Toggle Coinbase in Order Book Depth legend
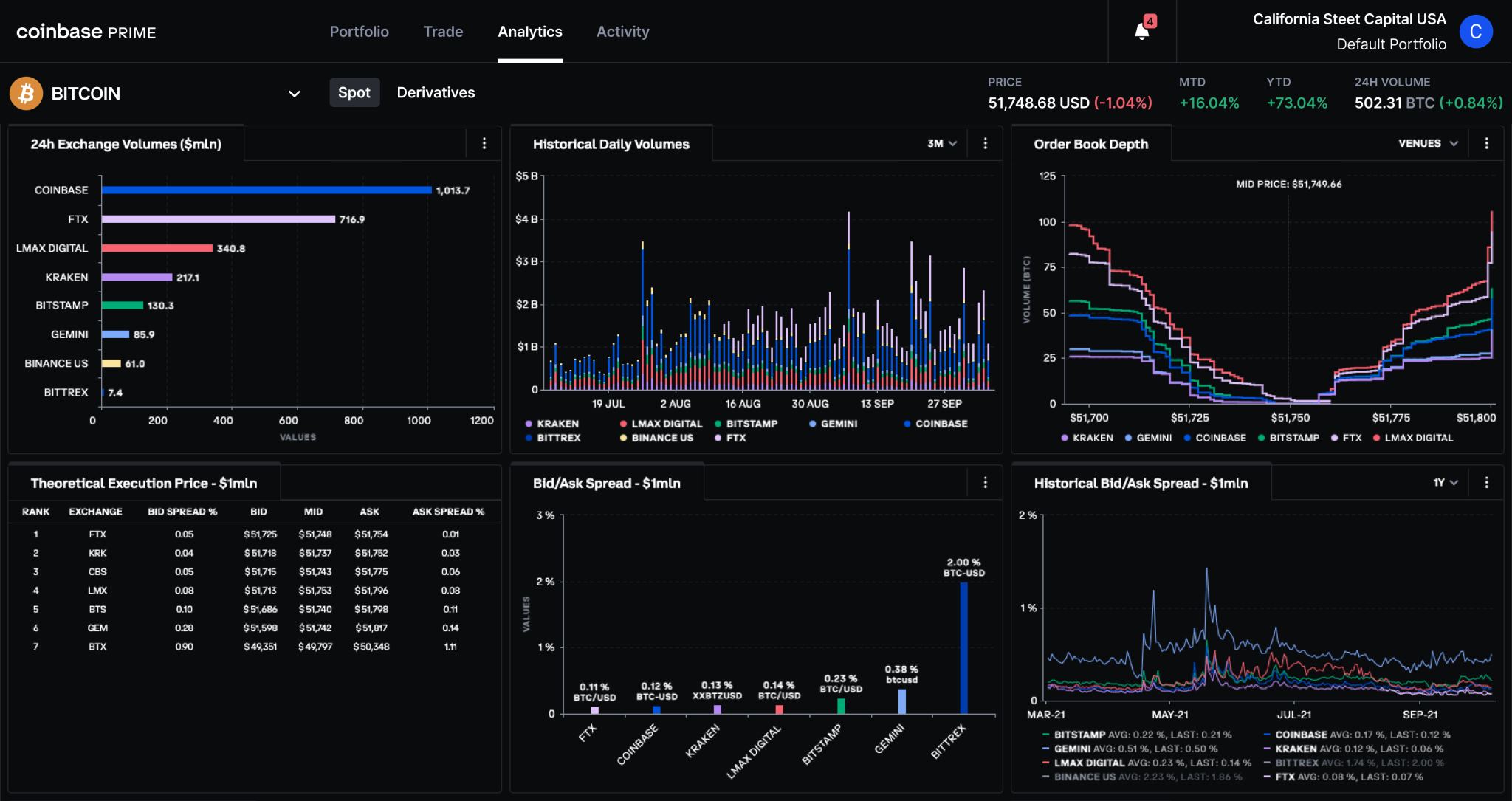1512x801 pixels. (x=1214, y=438)
